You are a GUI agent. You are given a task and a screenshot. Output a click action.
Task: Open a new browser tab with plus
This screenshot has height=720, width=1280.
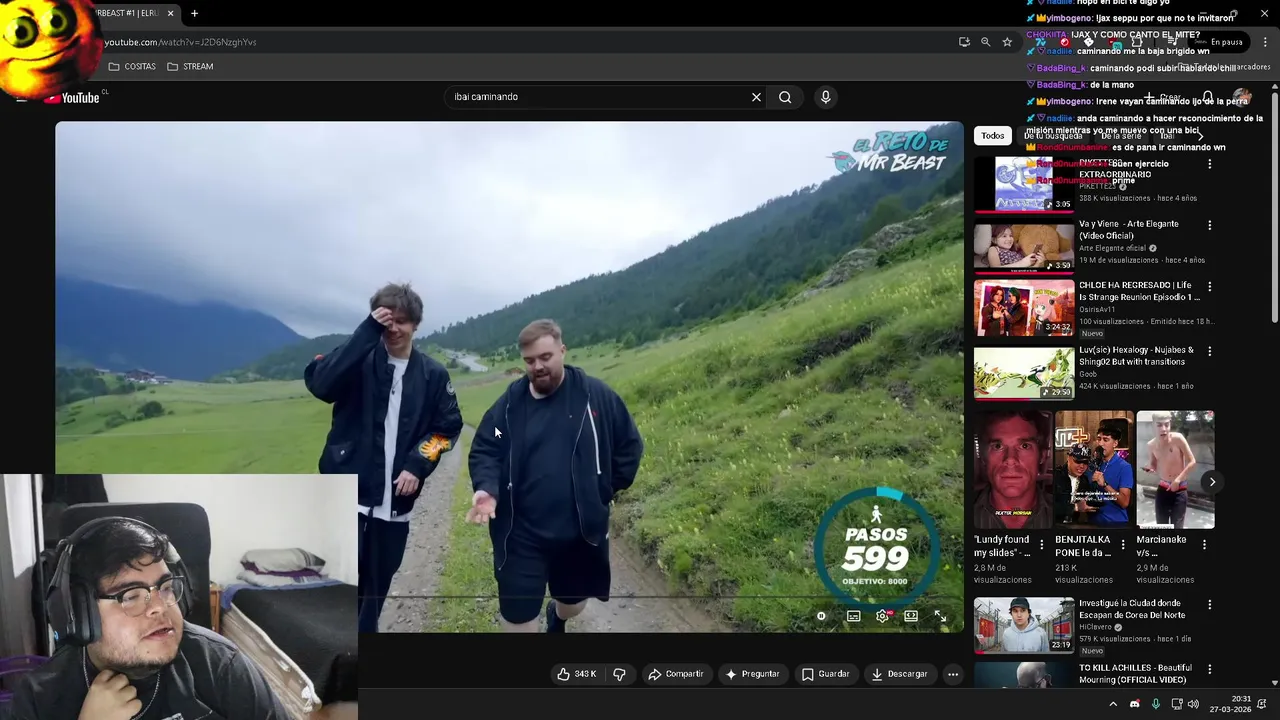tap(194, 13)
